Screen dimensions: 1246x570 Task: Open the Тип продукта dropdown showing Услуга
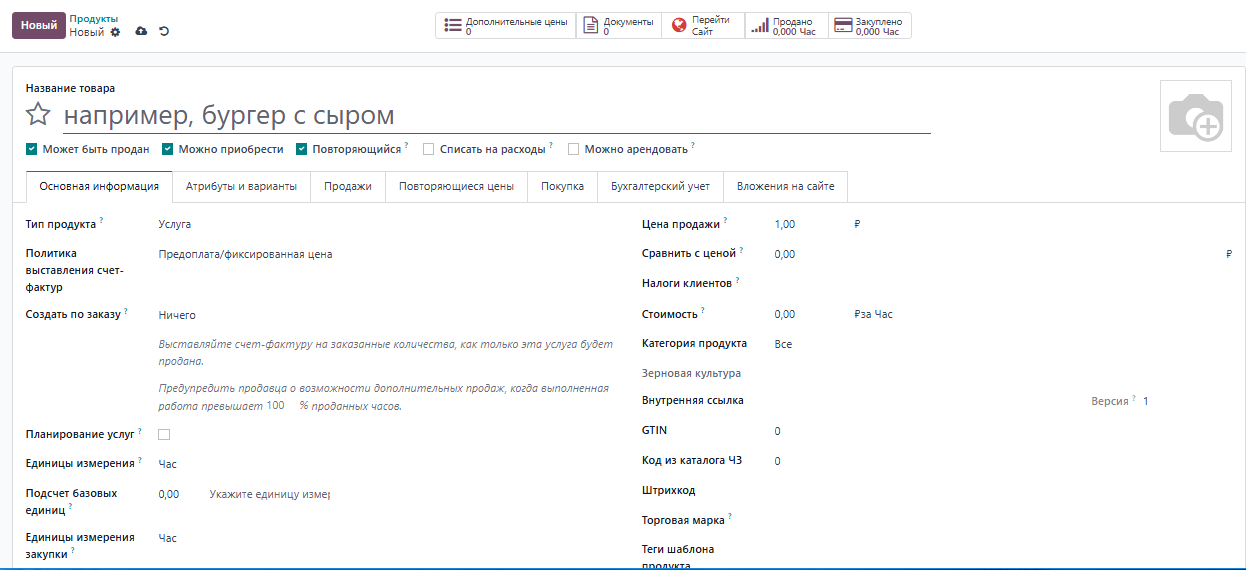click(387, 224)
